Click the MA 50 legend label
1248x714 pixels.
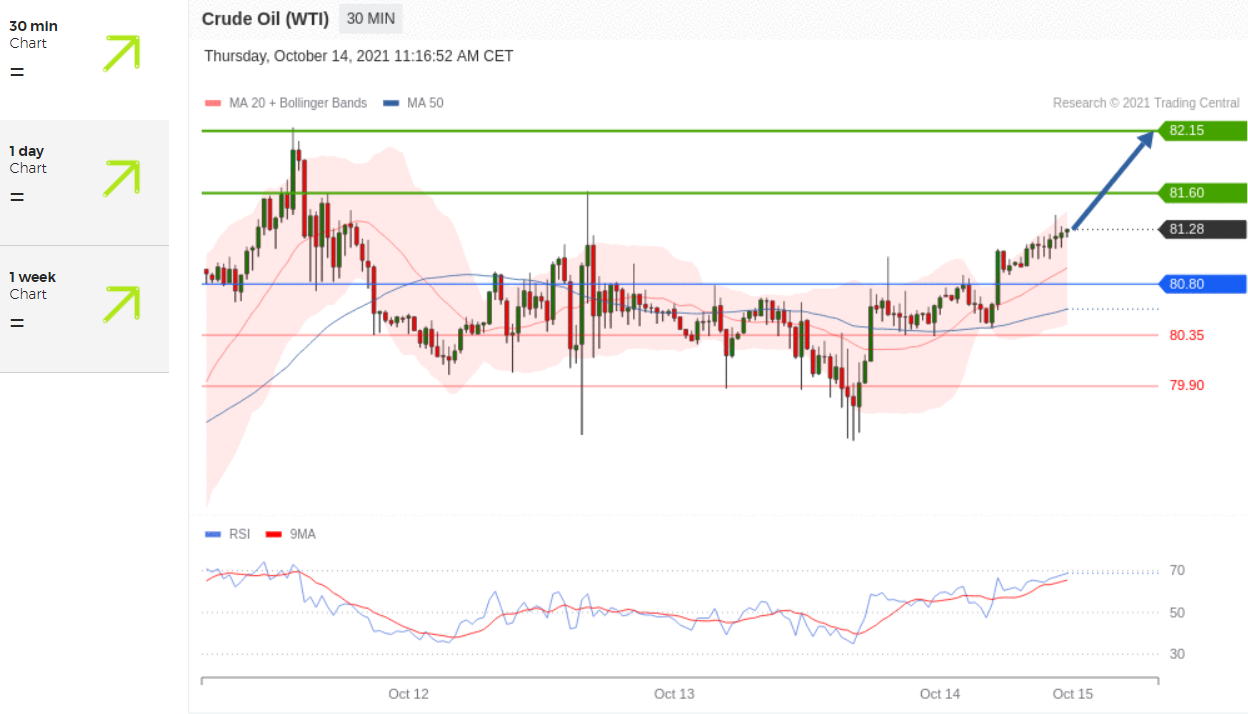pyautogui.click(x=425, y=103)
